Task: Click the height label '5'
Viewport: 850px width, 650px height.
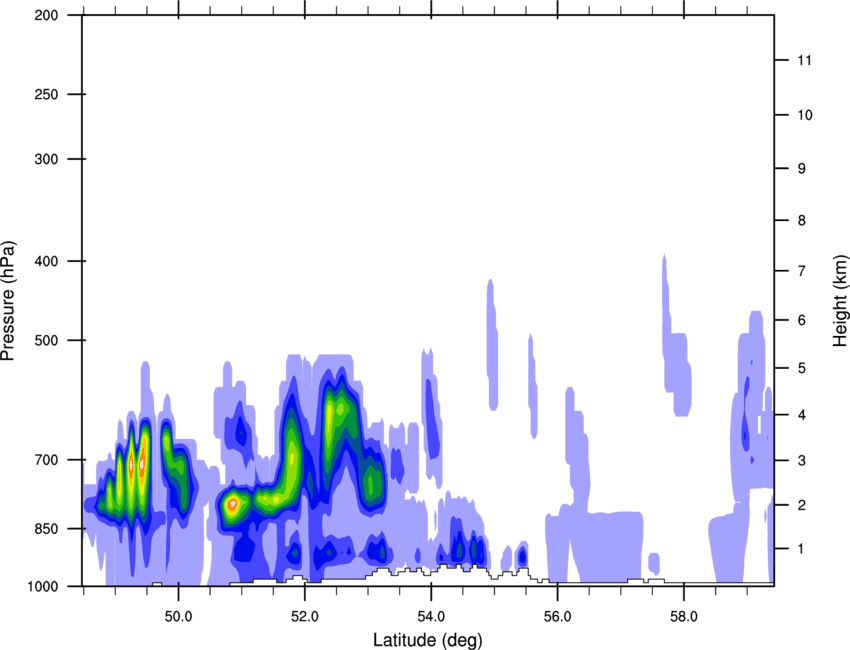Action: coord(802,368)
